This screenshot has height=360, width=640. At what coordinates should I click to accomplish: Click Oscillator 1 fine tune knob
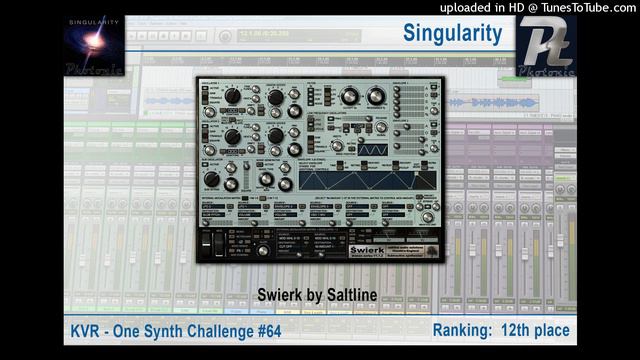[x=256, y=89]
